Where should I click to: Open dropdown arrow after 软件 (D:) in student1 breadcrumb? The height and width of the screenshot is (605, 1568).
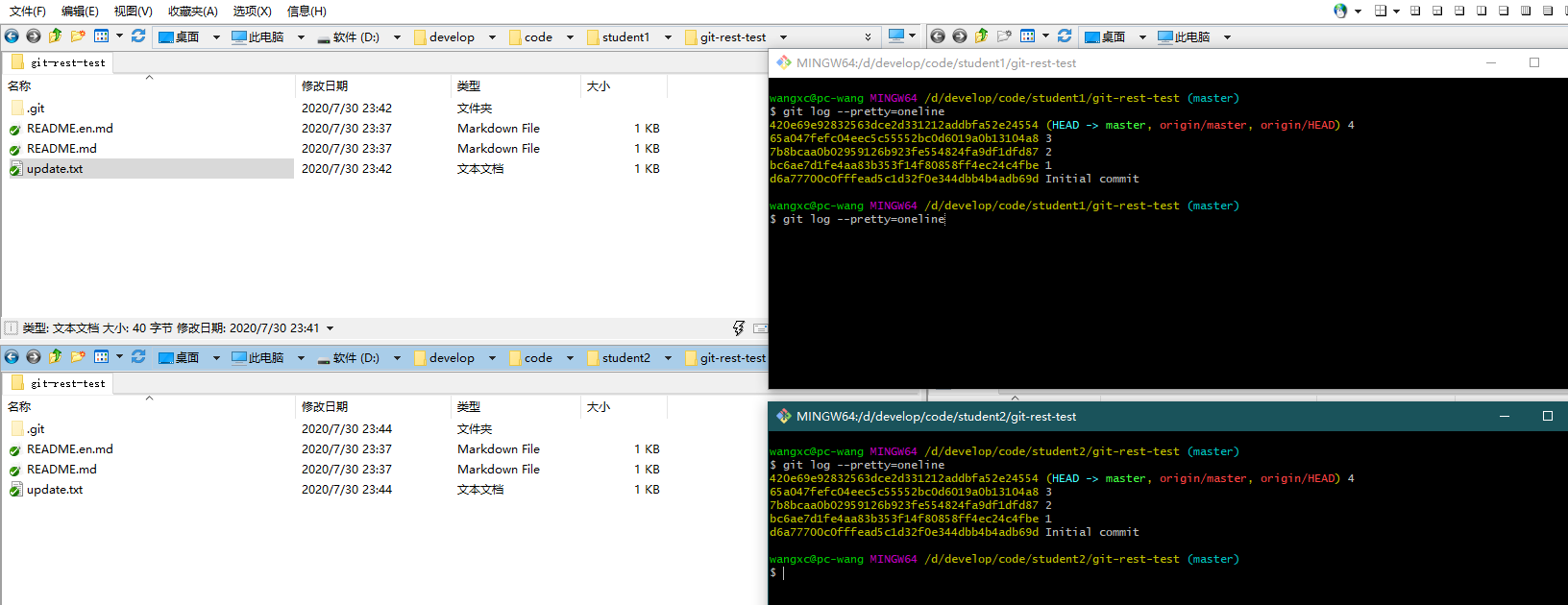click(x=397, y=37)
